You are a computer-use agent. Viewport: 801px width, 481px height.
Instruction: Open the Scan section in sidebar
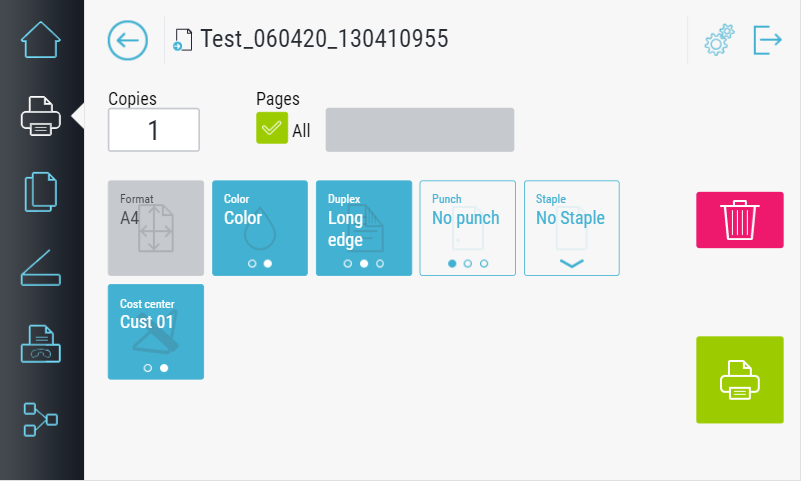pos(41,268)
